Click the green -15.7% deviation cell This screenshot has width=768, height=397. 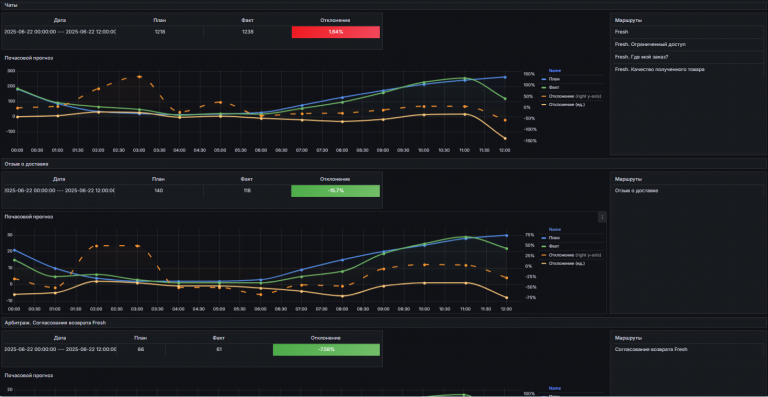click(336, 190)
